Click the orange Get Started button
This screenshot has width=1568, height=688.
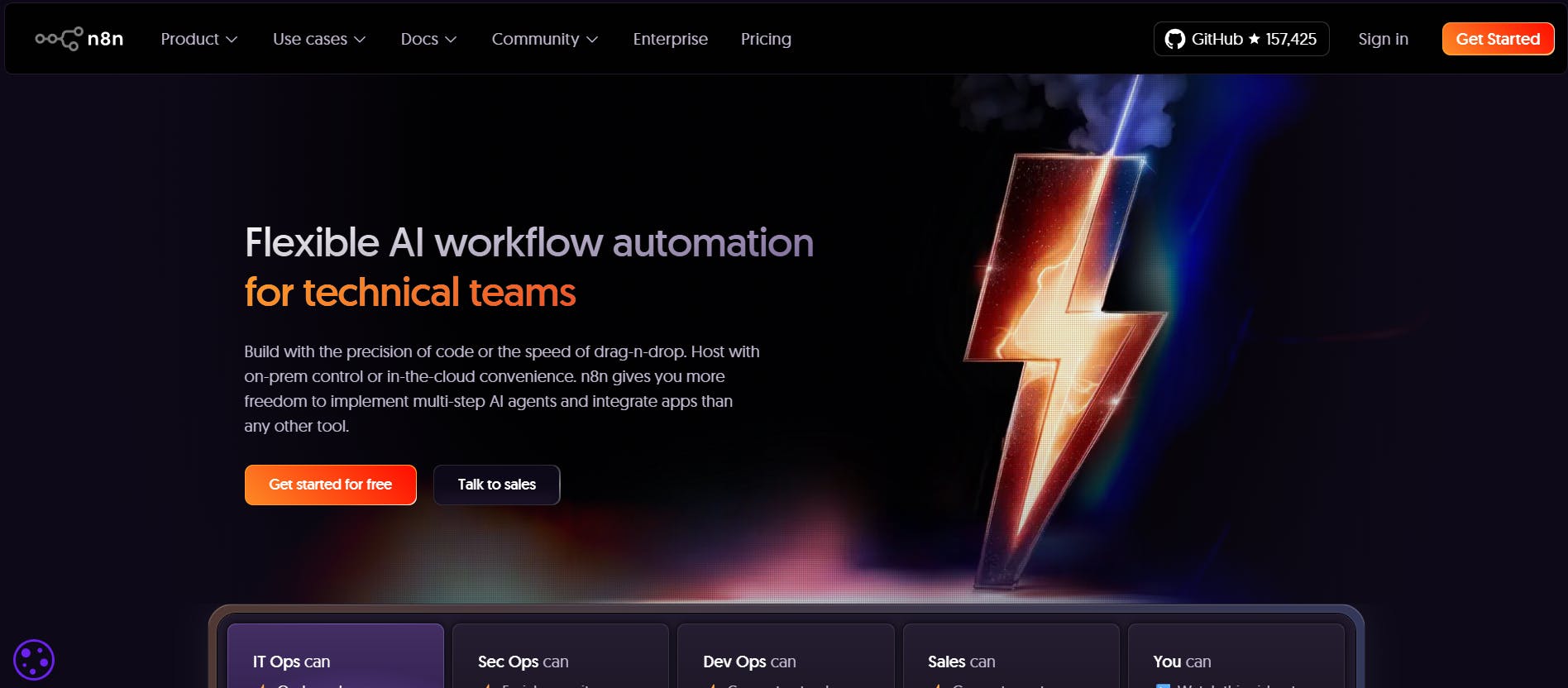(x=1498, y=39)
